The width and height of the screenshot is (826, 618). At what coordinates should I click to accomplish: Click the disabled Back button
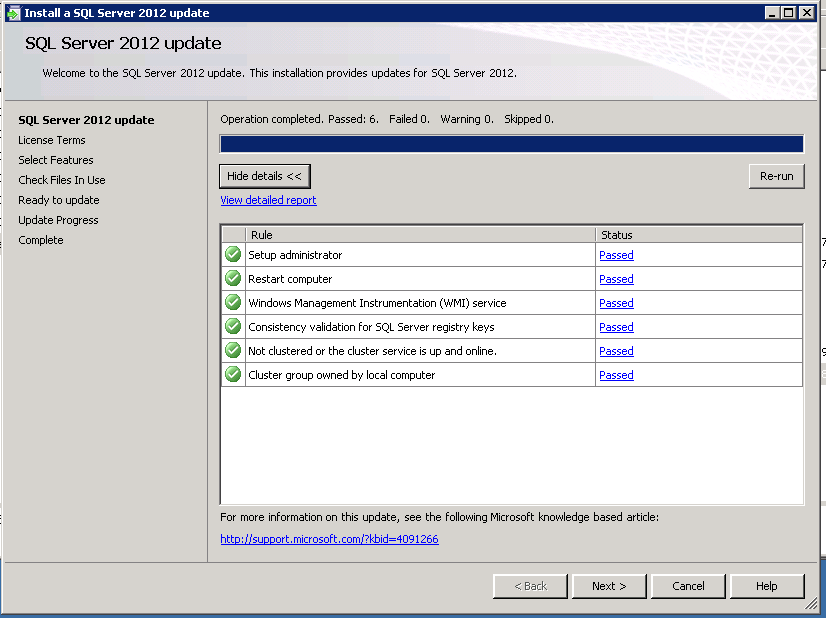point(530,586)
